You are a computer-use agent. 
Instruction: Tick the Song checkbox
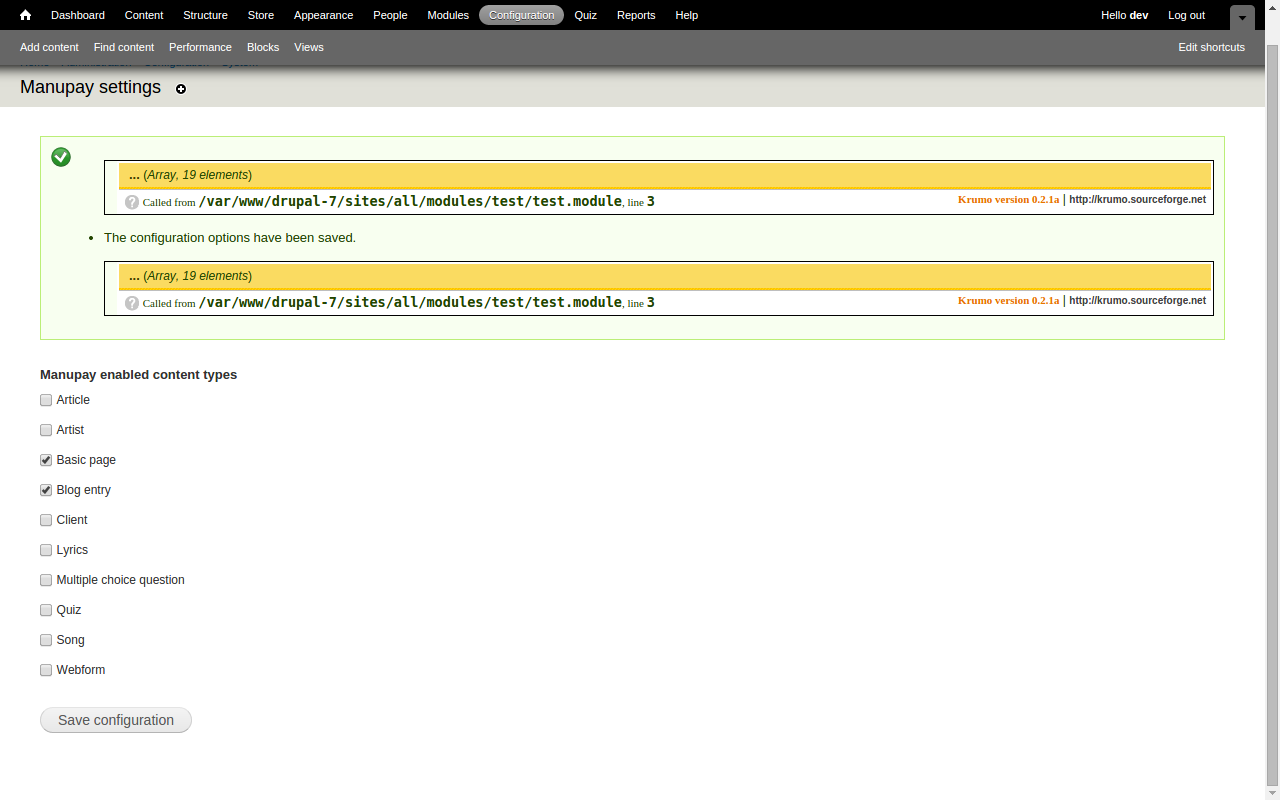(x=46, y=640)
